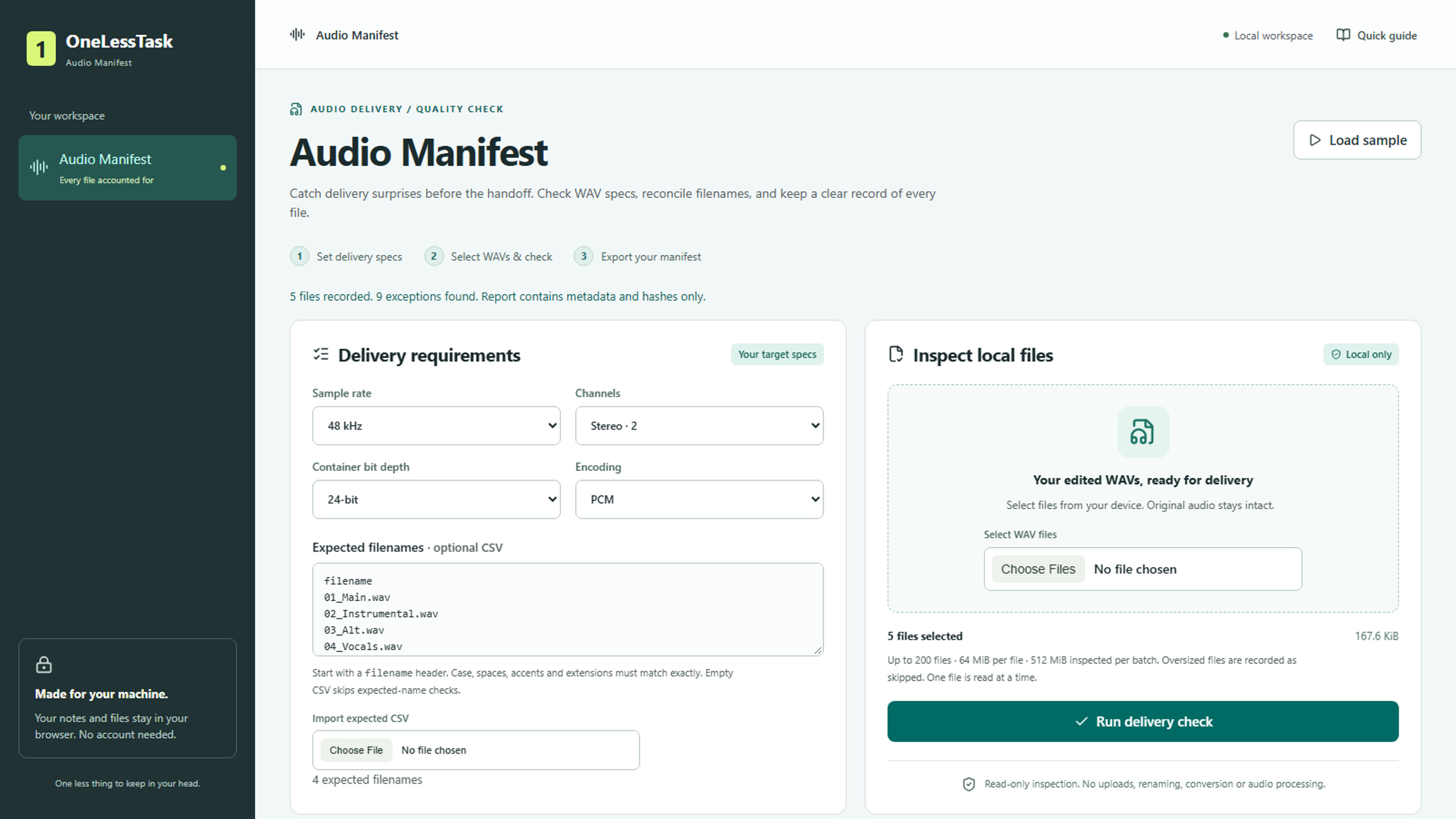
Task: Open the Encoding dropdown
Action: (699, 499)
